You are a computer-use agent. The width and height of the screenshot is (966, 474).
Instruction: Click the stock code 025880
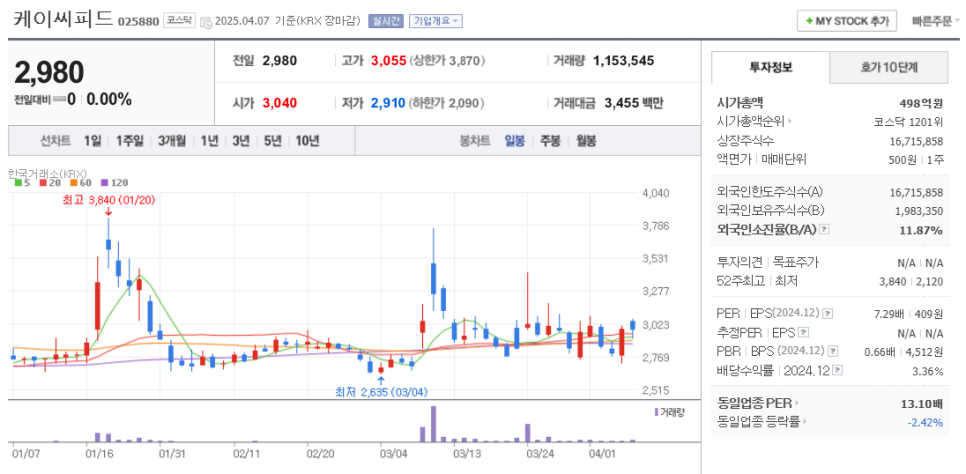[139, 21]
